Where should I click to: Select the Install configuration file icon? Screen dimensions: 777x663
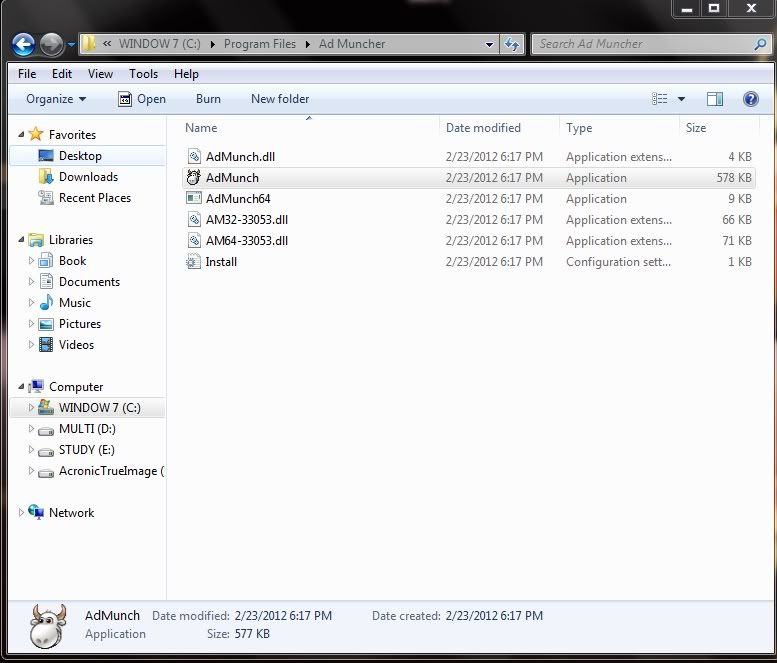pyautogui.click(x=193, y=261)
